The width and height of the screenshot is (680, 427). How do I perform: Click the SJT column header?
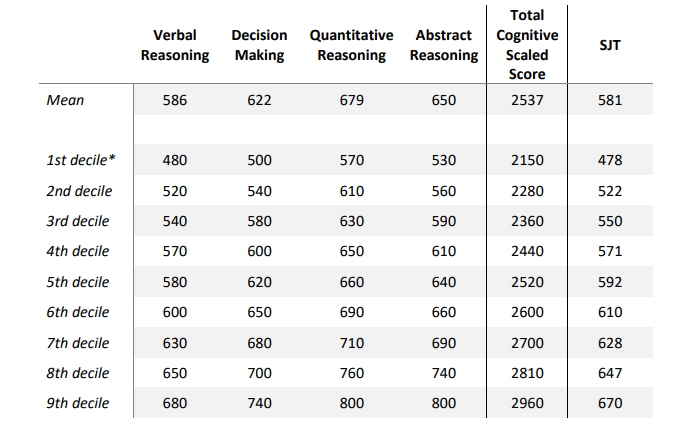[x=610, y=45]
